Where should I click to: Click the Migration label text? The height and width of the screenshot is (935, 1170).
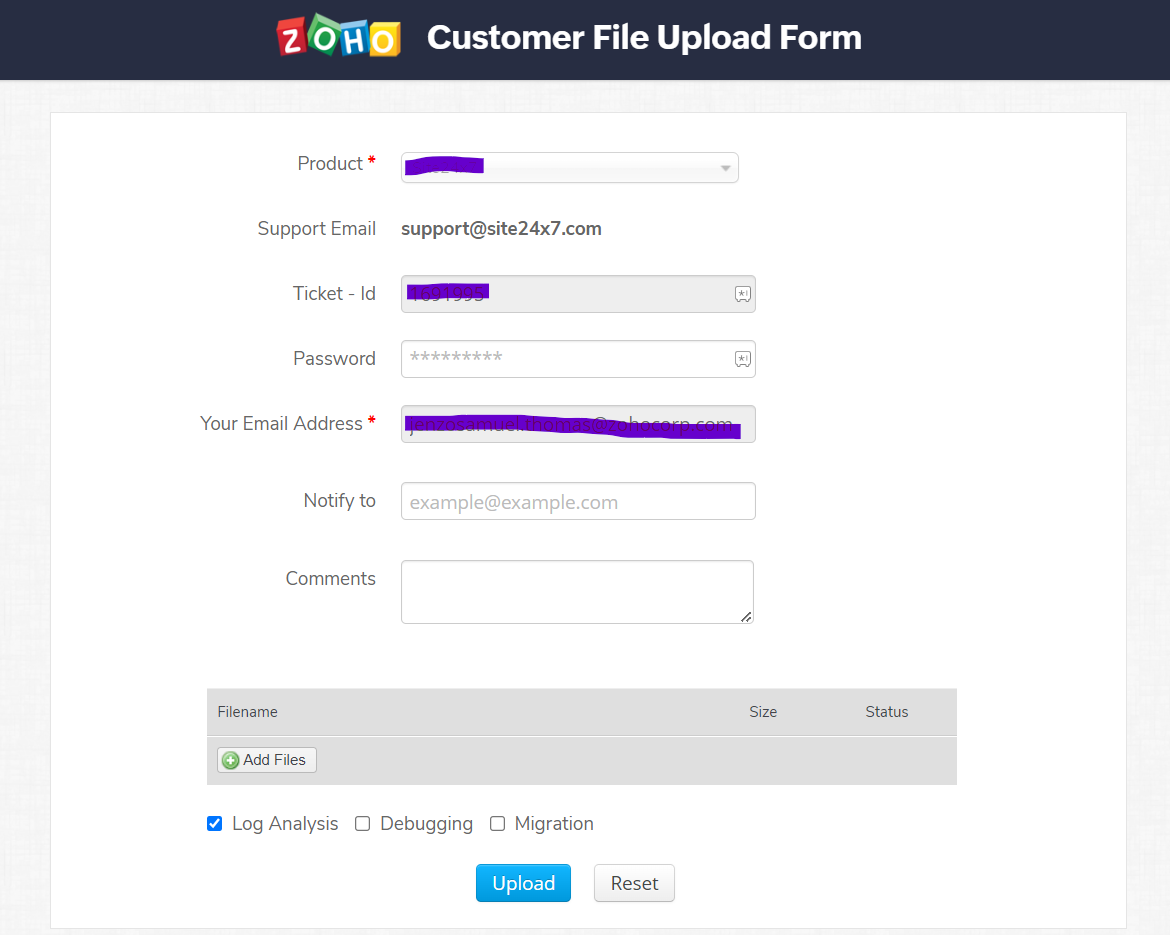(554, 824)
